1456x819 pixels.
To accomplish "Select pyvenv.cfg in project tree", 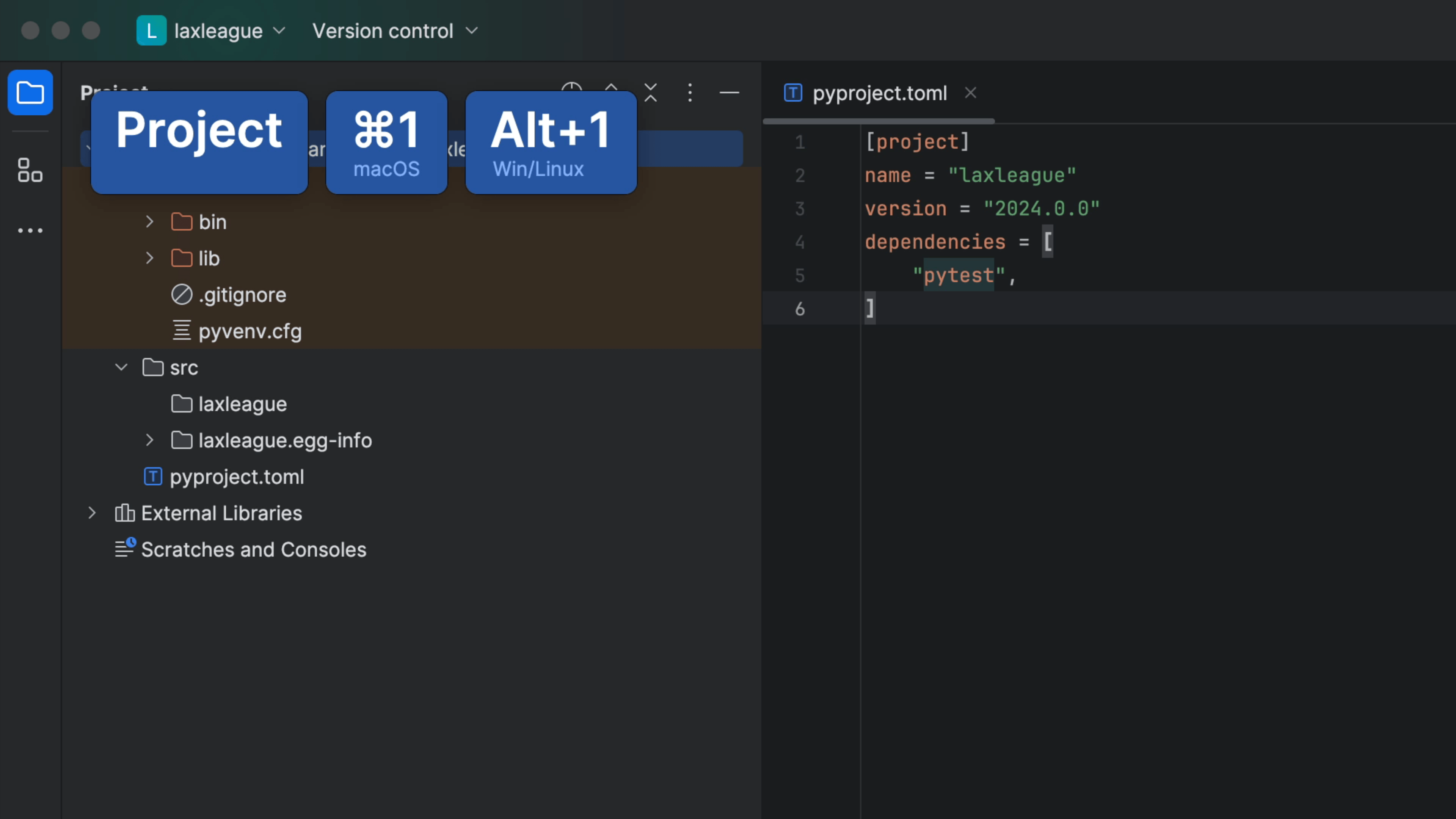I will tap(250, 331).
